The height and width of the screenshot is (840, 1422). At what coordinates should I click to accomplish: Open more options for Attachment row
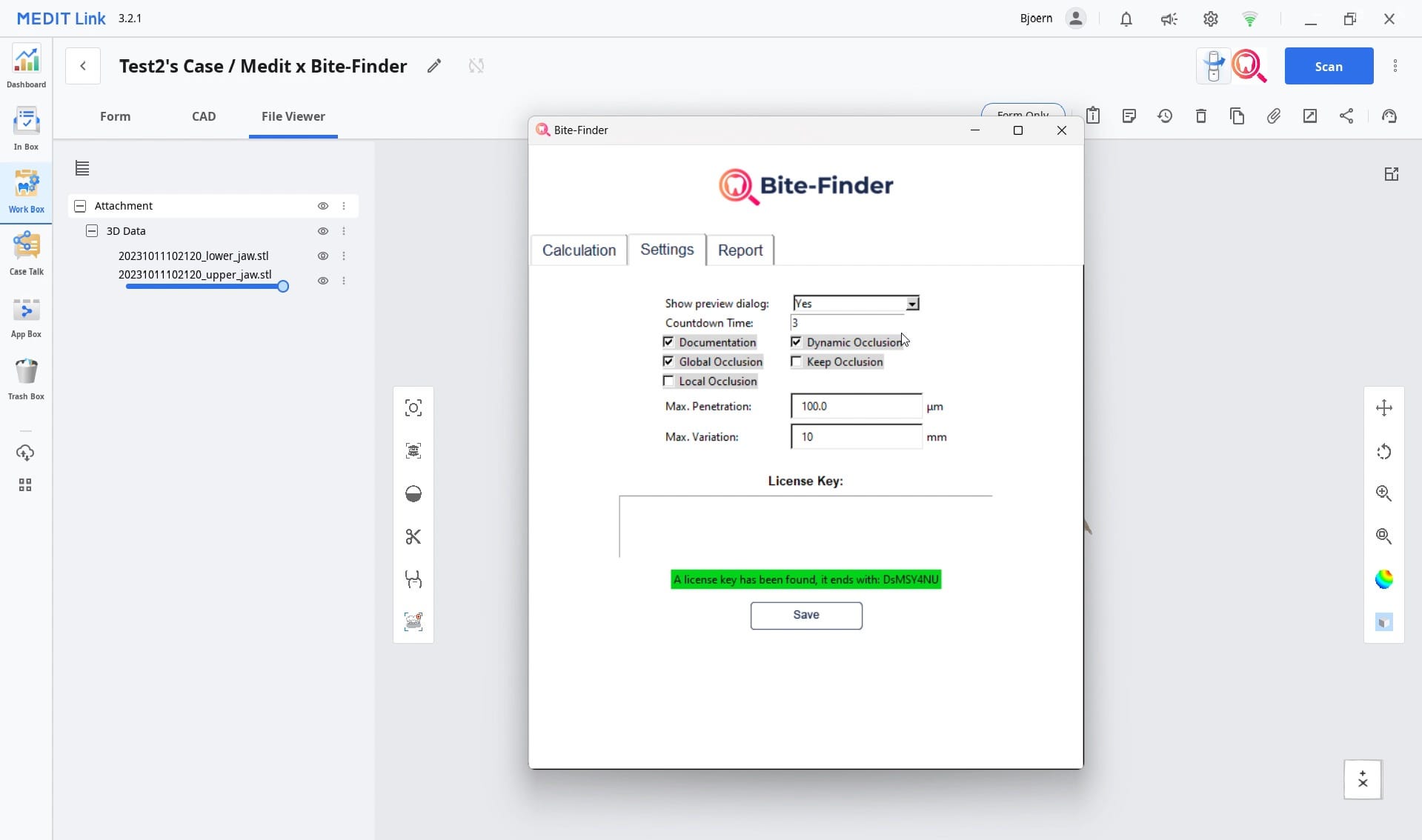[344, 206]
